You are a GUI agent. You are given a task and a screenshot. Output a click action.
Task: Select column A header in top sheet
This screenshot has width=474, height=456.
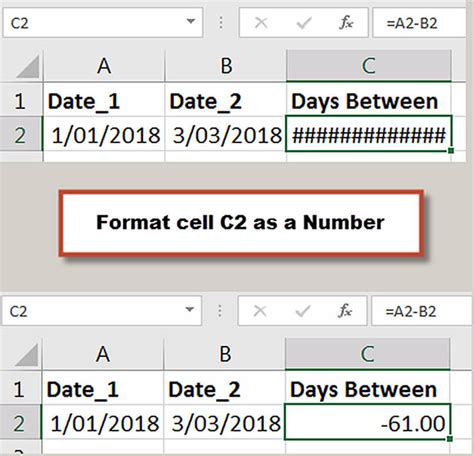(104, 66)
